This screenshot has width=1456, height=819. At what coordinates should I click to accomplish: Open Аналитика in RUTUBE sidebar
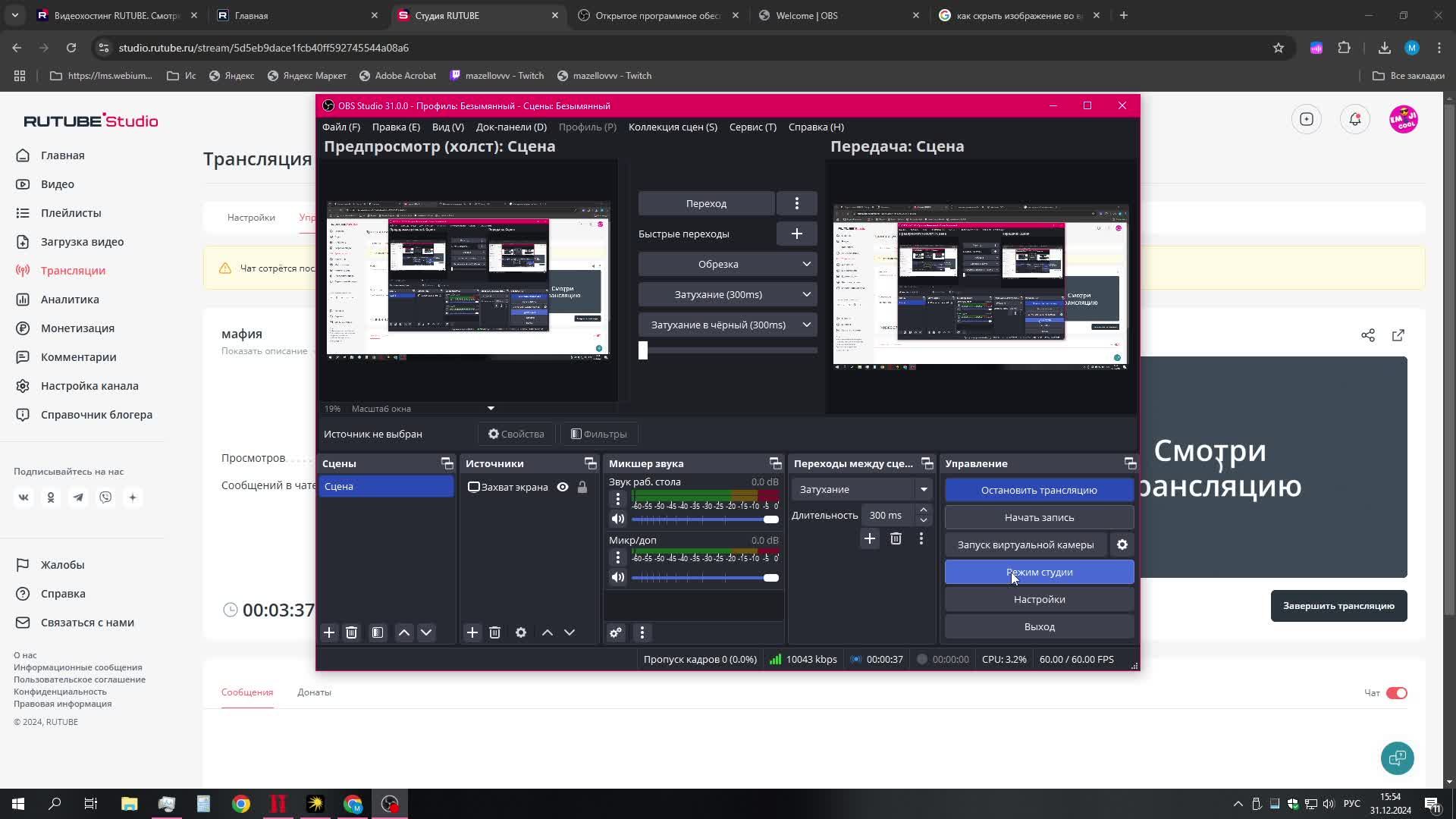click(70, 300)
